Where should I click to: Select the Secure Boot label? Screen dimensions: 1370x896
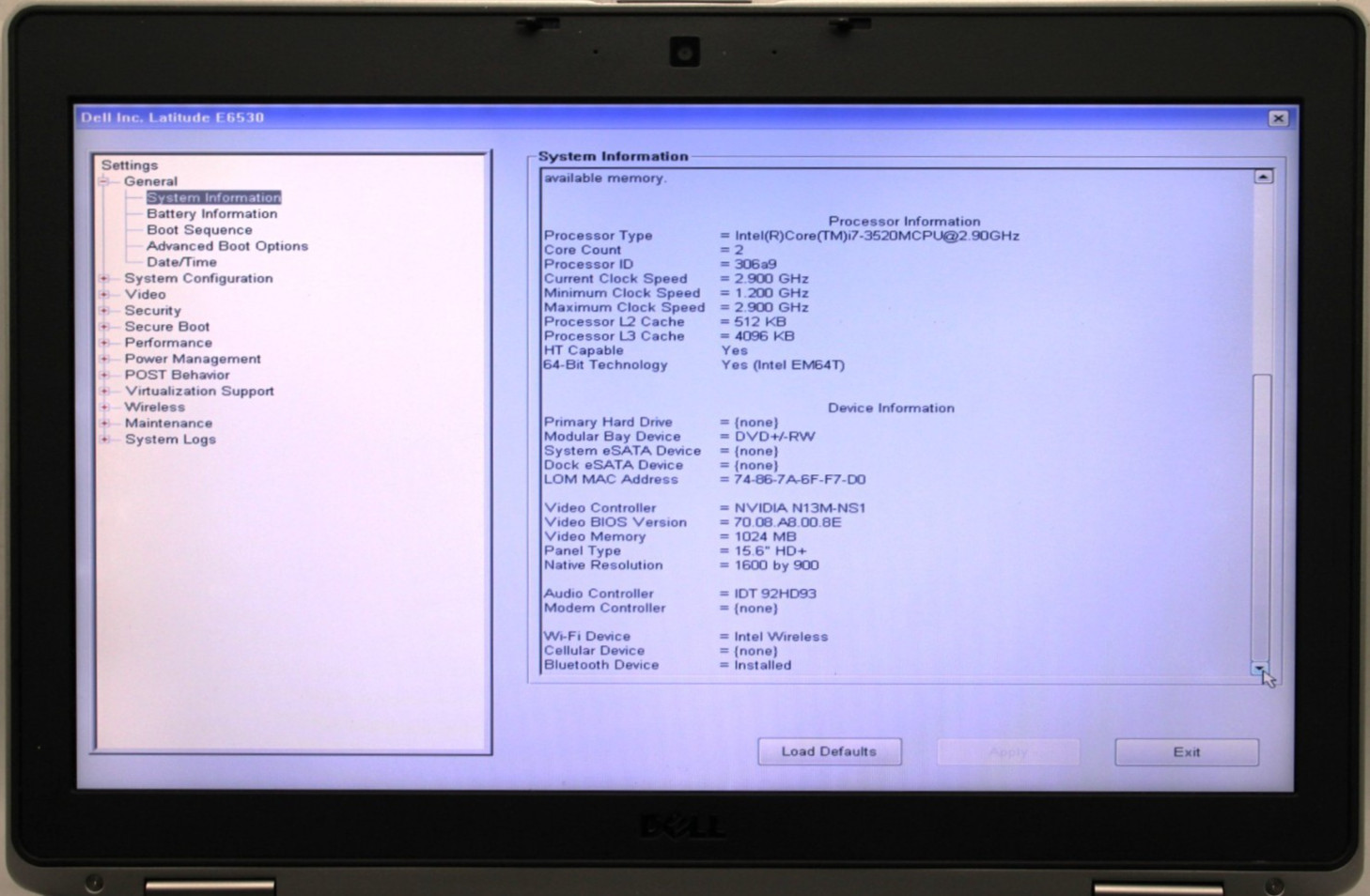167,326
